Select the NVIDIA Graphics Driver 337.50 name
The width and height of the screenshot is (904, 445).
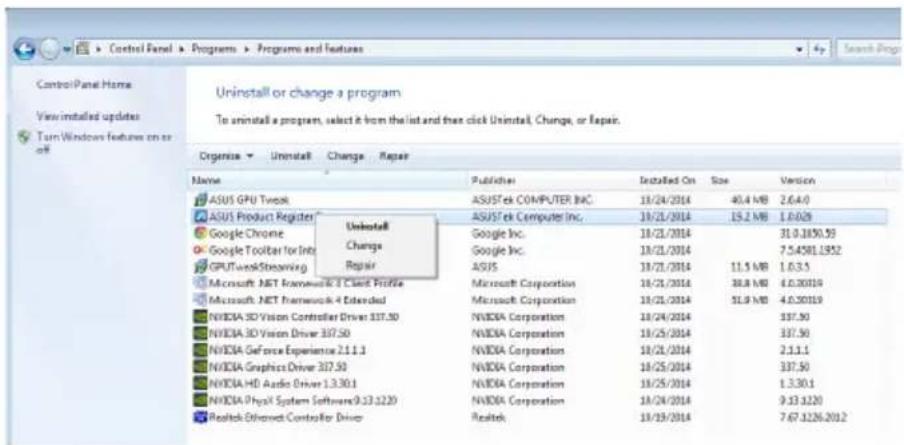(x=278, y=367)
